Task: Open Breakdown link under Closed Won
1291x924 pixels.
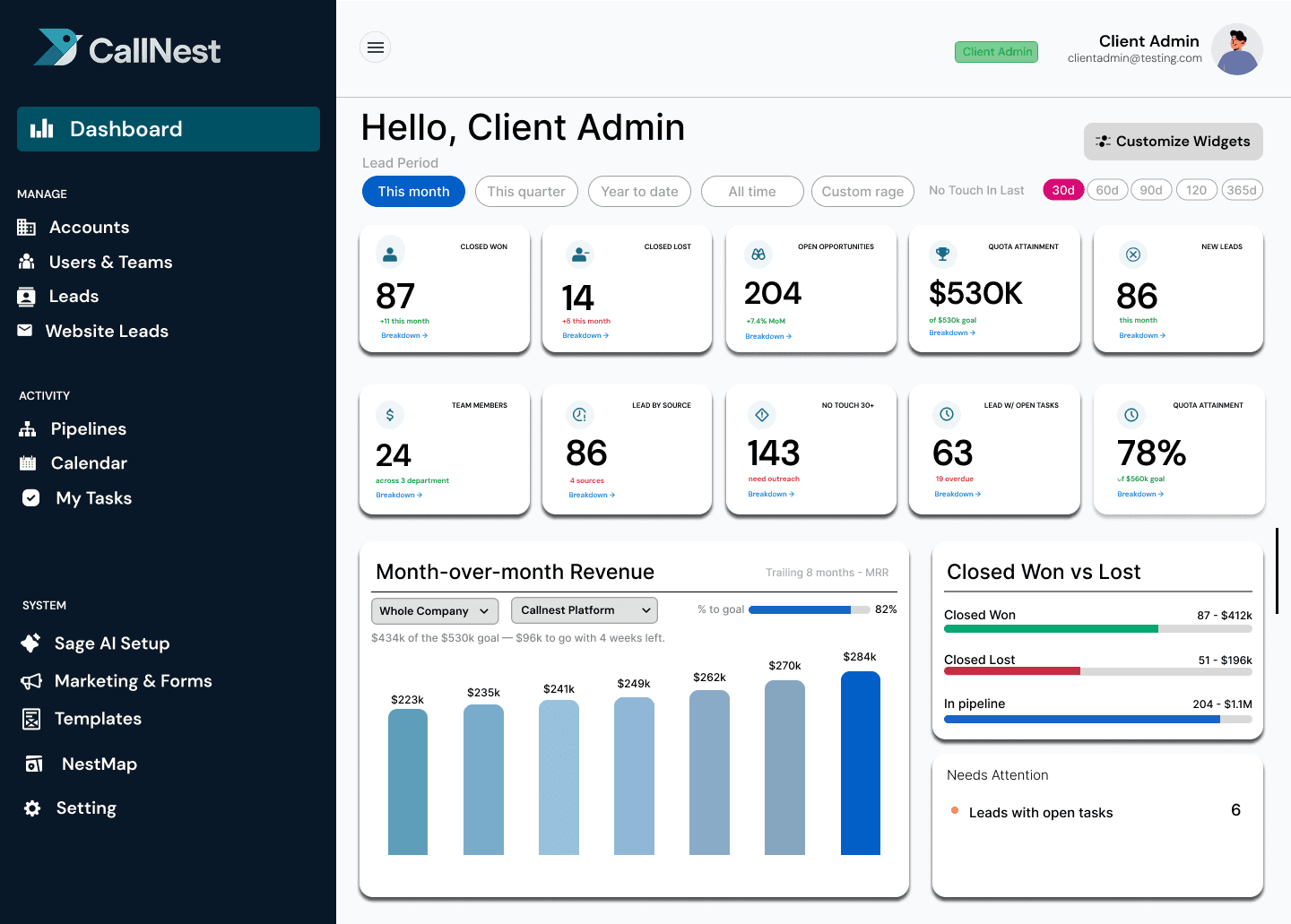Action: click(404, 335)
